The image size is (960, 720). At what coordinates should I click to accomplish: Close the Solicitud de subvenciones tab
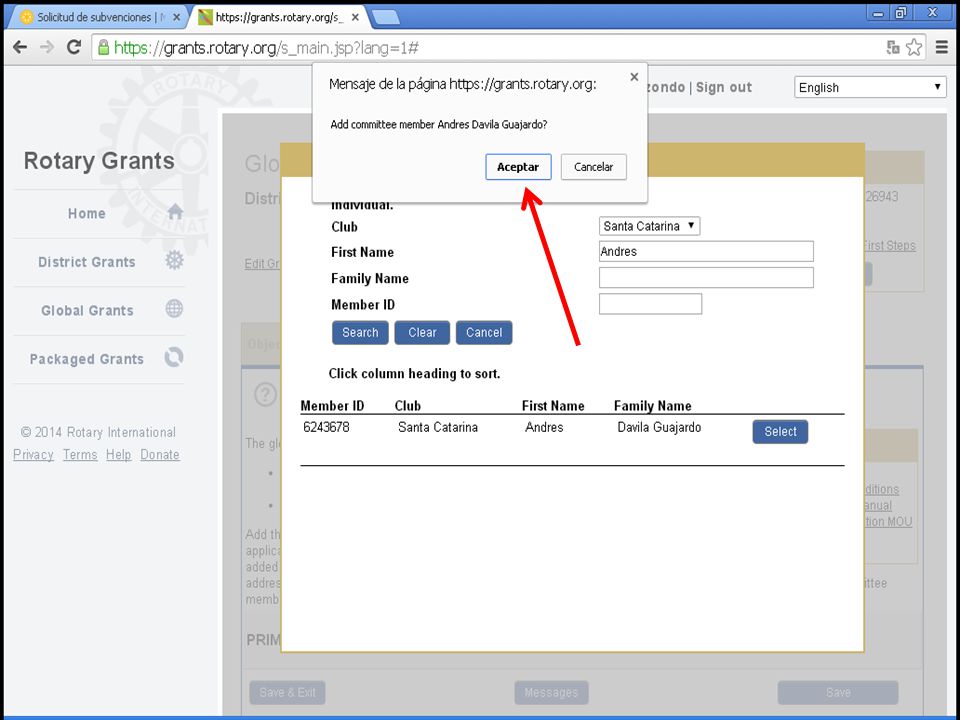click(x=177, y=17)
